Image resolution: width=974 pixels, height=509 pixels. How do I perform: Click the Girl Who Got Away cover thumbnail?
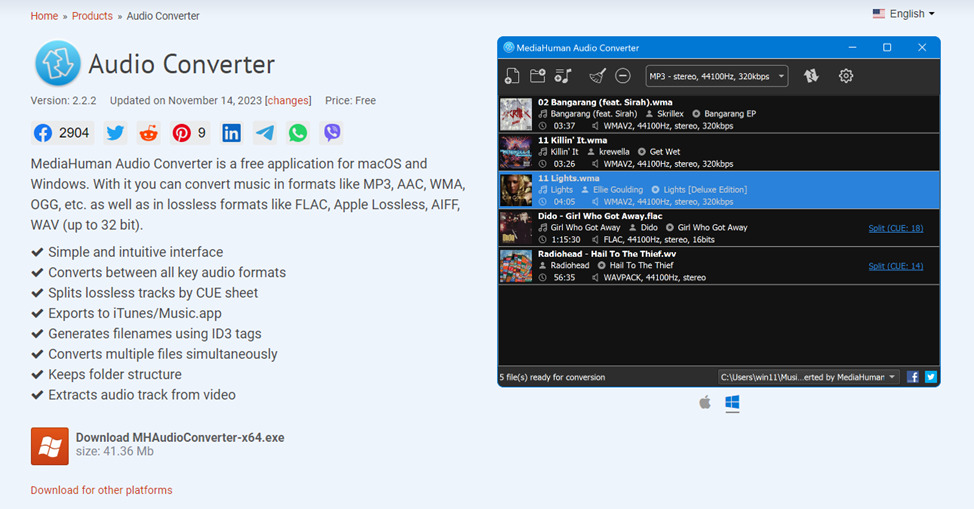click(x=516, y=228)
